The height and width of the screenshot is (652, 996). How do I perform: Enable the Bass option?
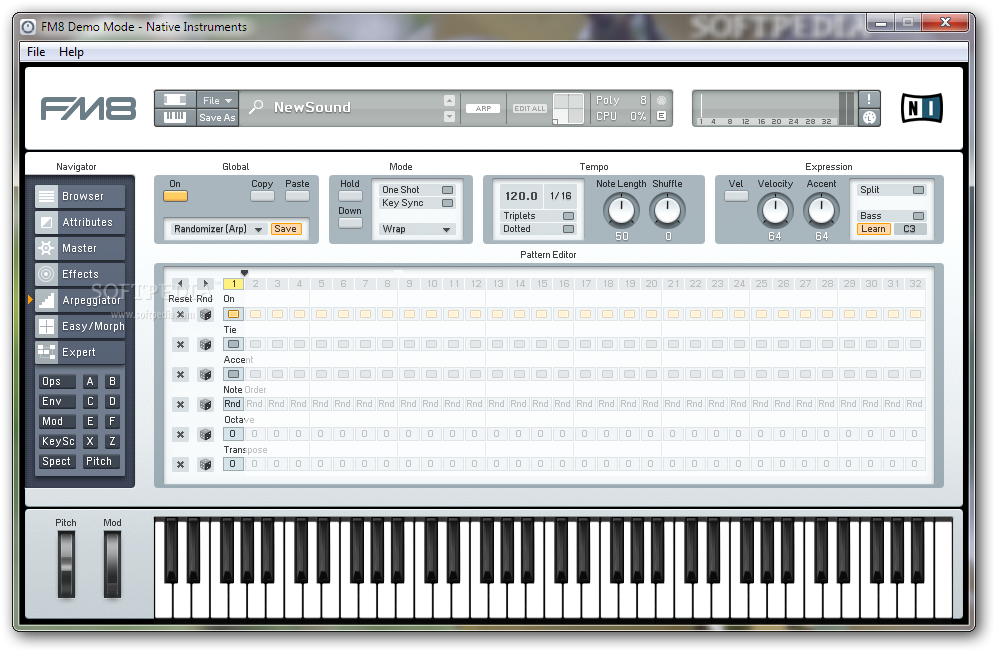919,216
